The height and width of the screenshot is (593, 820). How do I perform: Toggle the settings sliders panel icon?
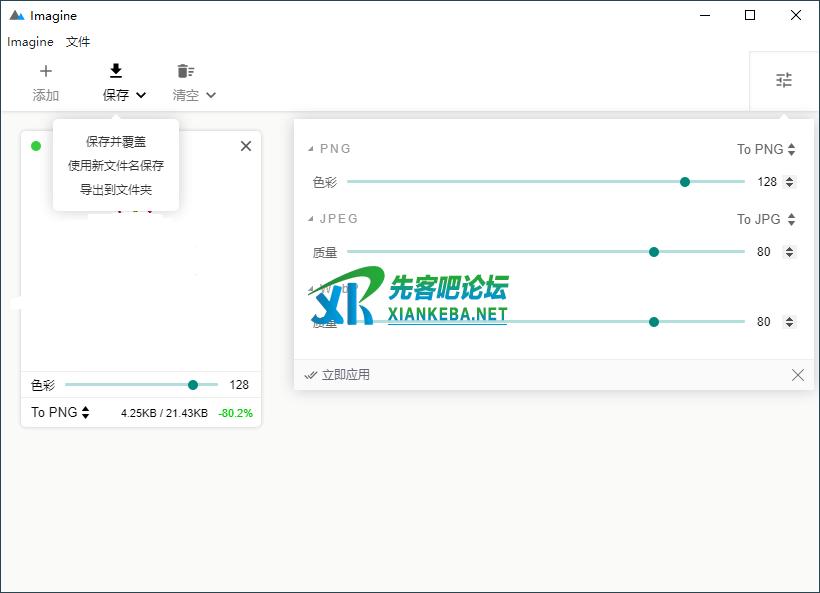click(x=784, y=81)
